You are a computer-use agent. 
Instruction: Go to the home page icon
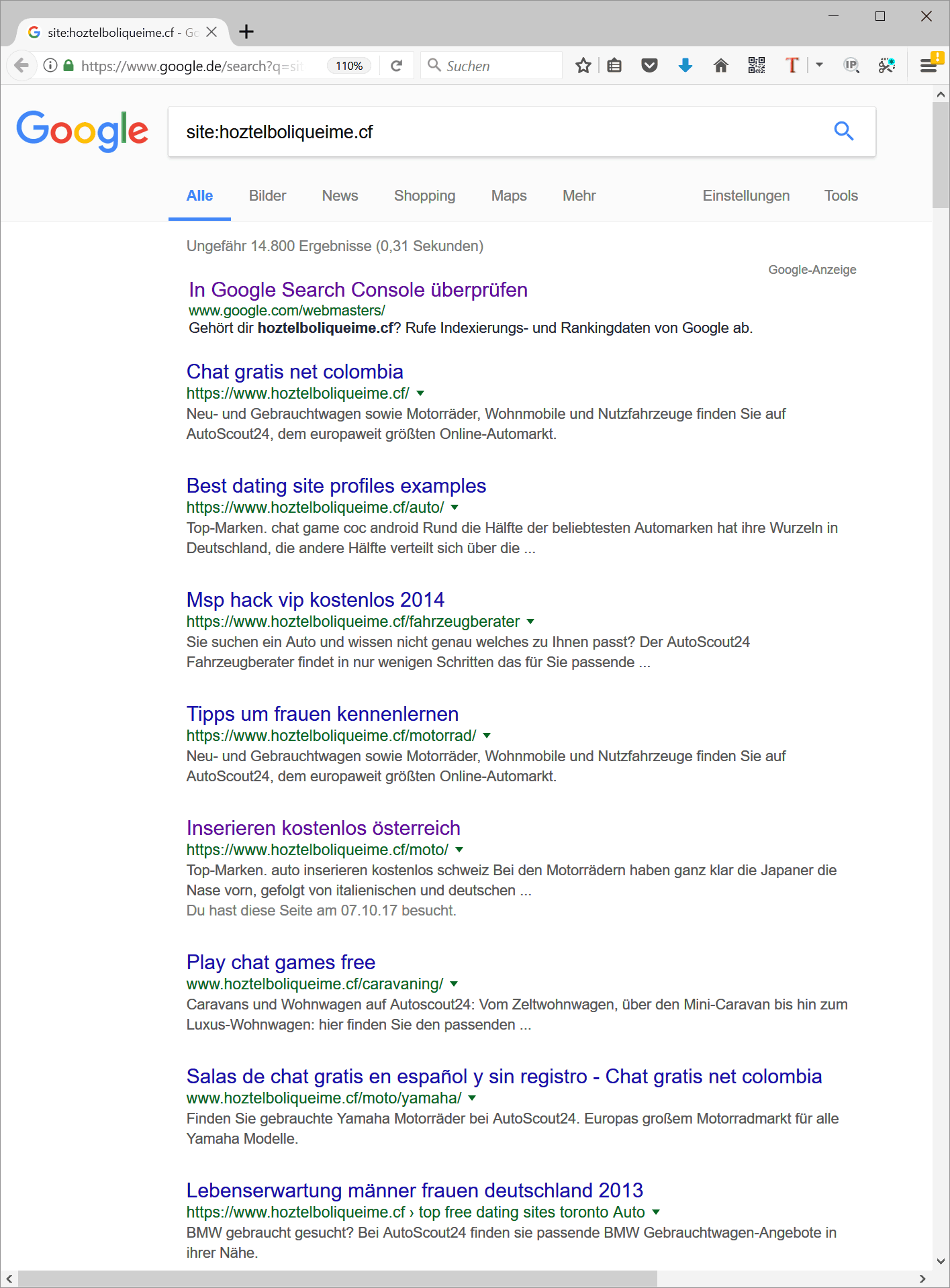720,66
